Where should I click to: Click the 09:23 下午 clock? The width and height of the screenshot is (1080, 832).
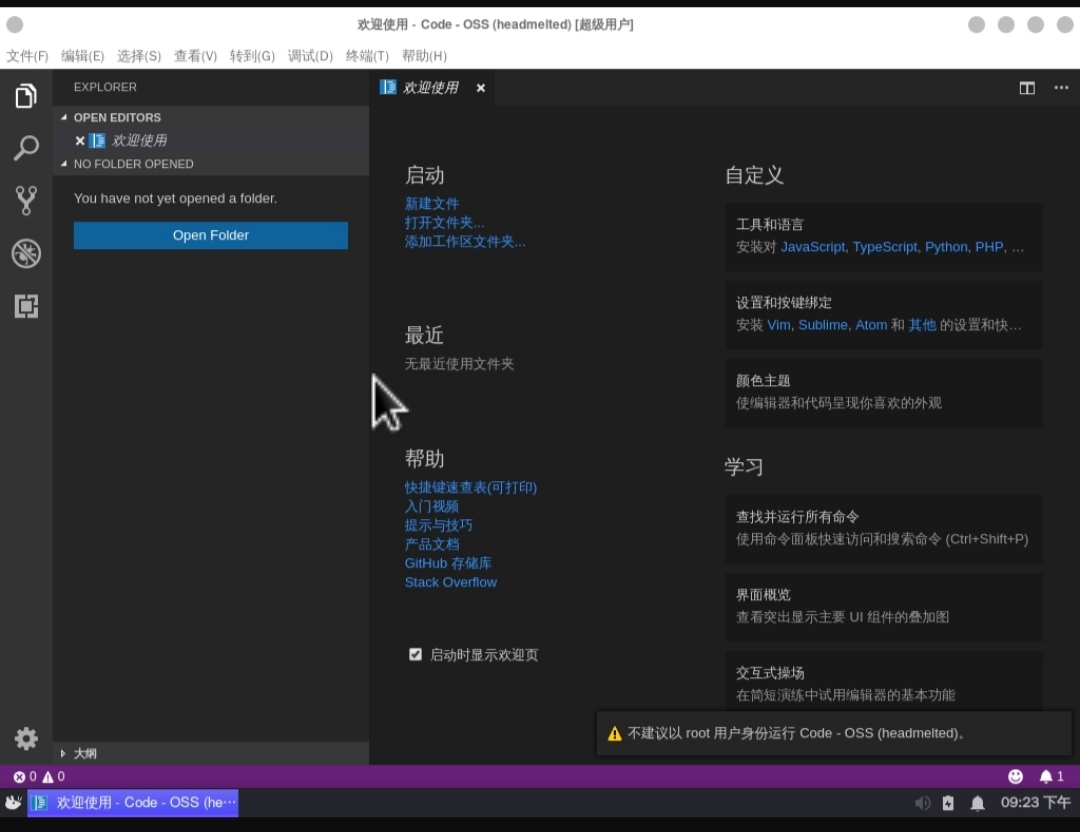1035,803
